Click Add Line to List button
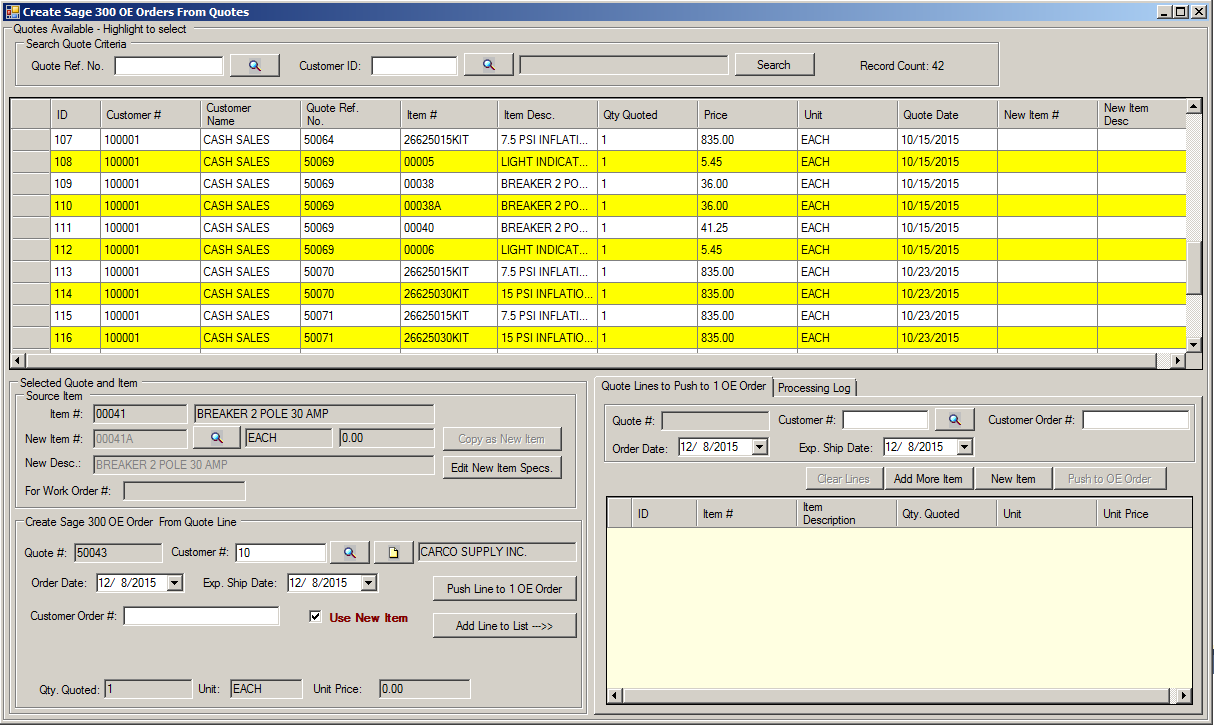The height and width of the screenshot is (725, 1214). (x=504, y=625)
